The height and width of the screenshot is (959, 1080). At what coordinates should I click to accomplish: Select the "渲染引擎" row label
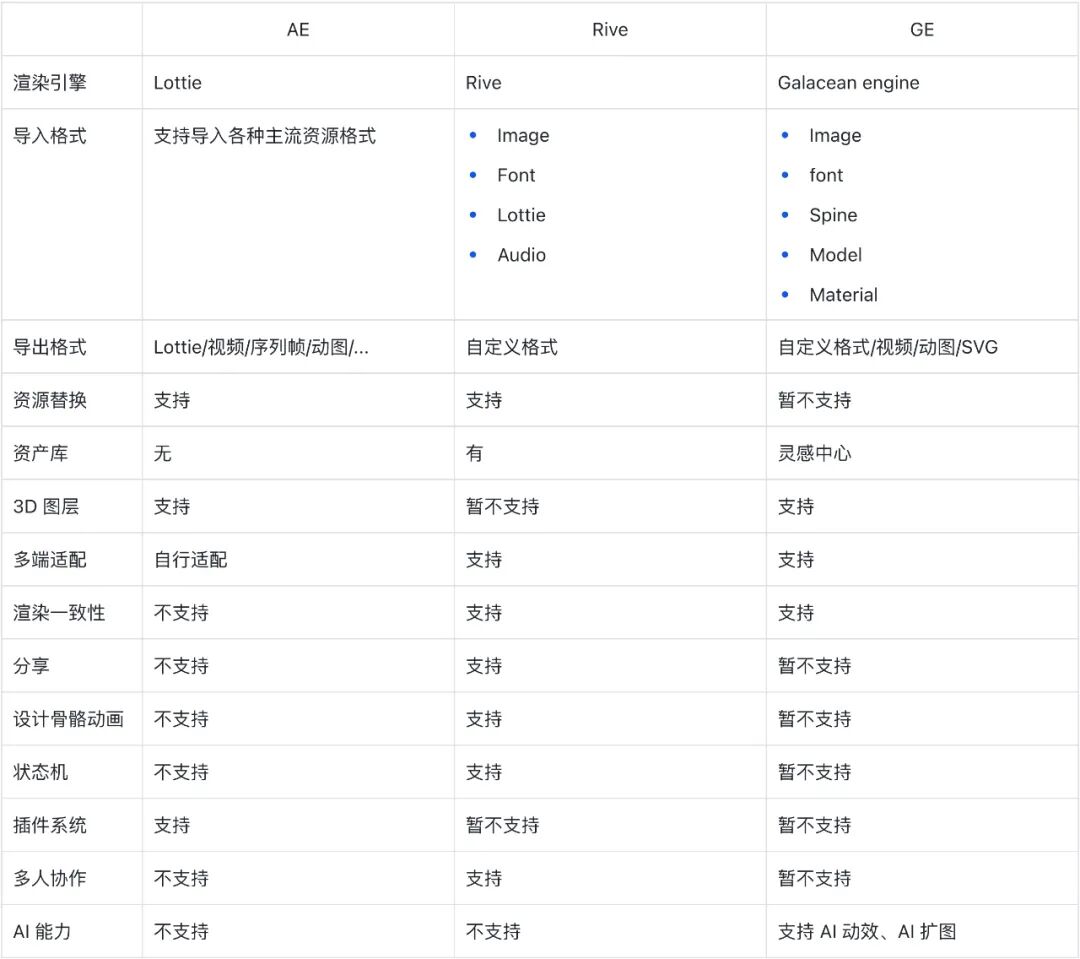point(50,83)
